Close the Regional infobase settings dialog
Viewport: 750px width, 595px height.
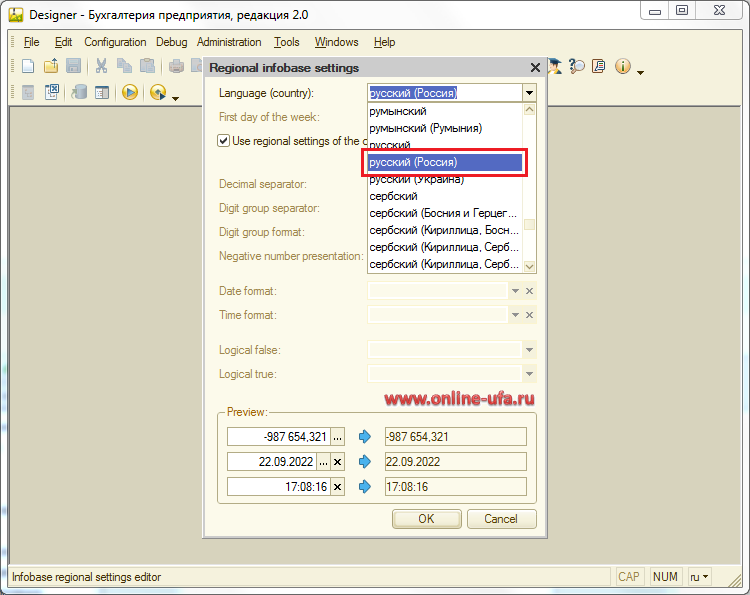click(x=535, y=68)
